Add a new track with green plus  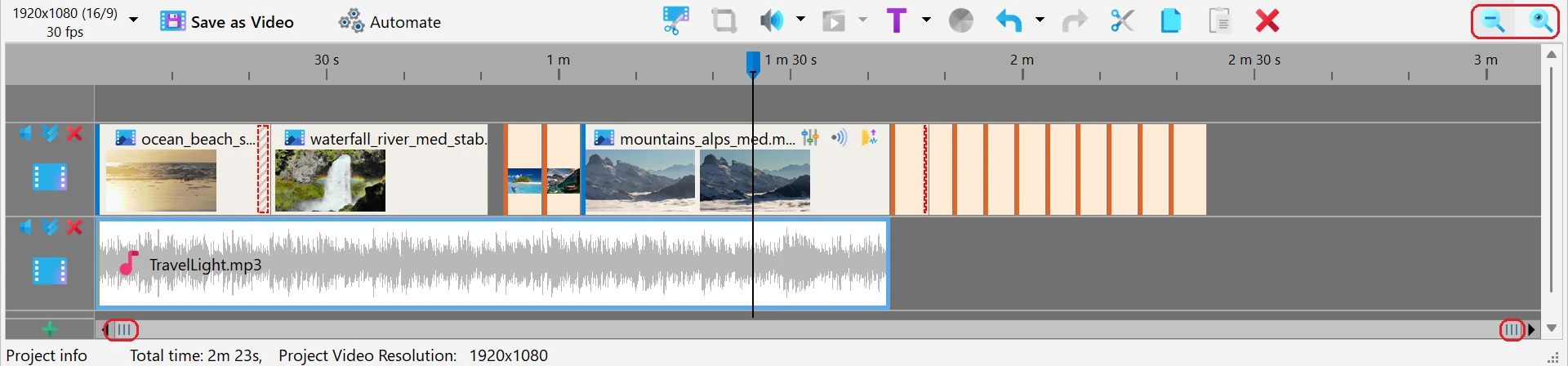click(50, 329)
